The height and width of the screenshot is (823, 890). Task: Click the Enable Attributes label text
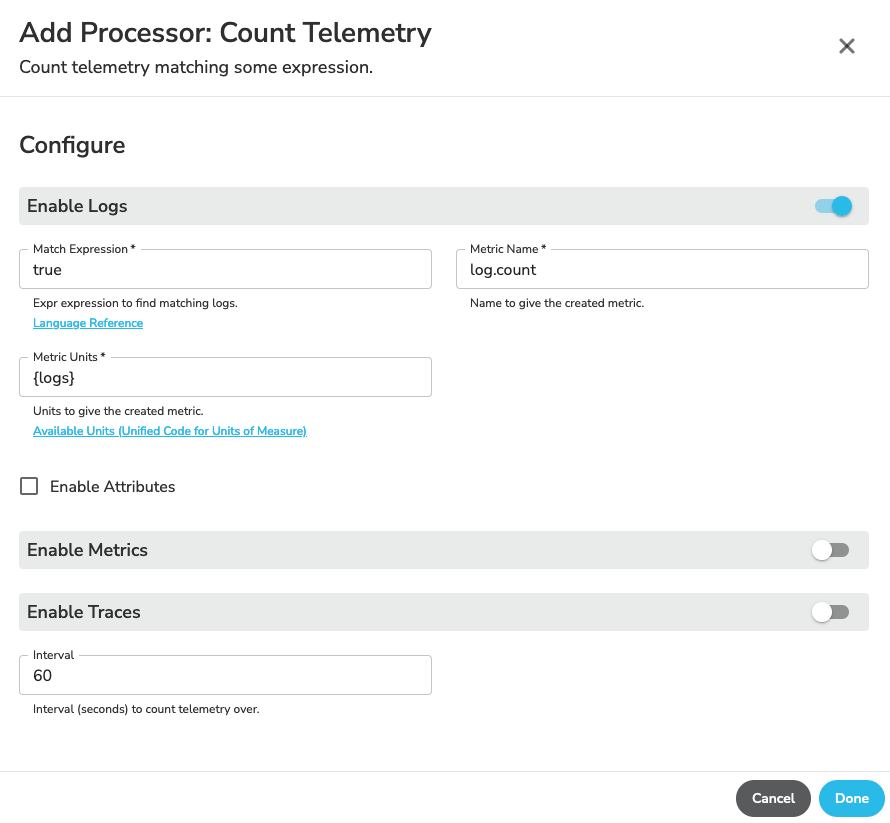point(112,486)
